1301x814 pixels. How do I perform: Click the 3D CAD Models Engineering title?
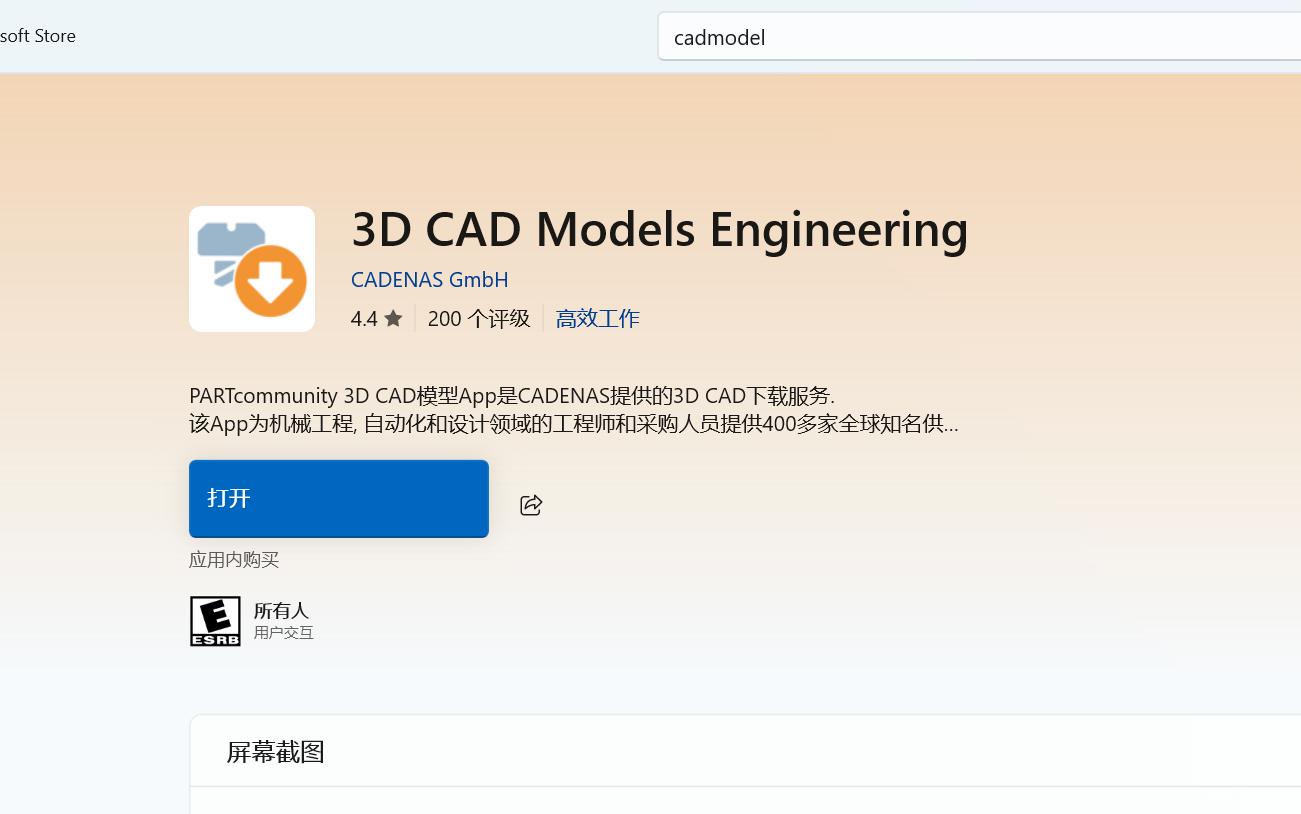point(660,230)
